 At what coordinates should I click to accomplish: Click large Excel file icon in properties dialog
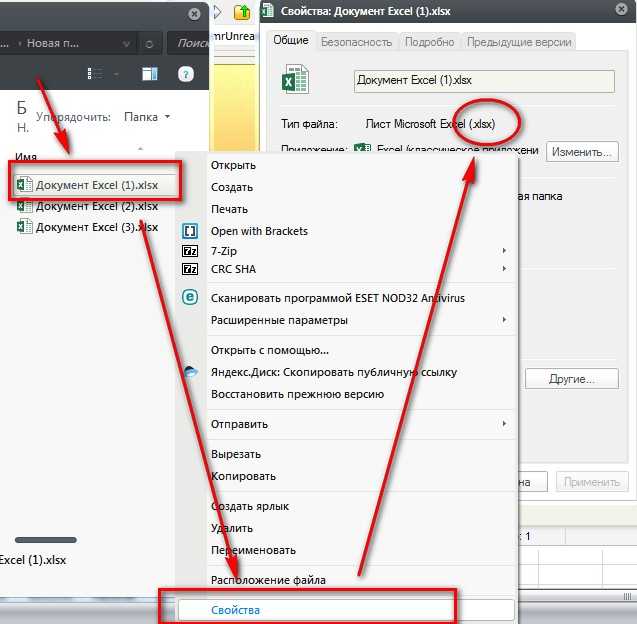295,79
